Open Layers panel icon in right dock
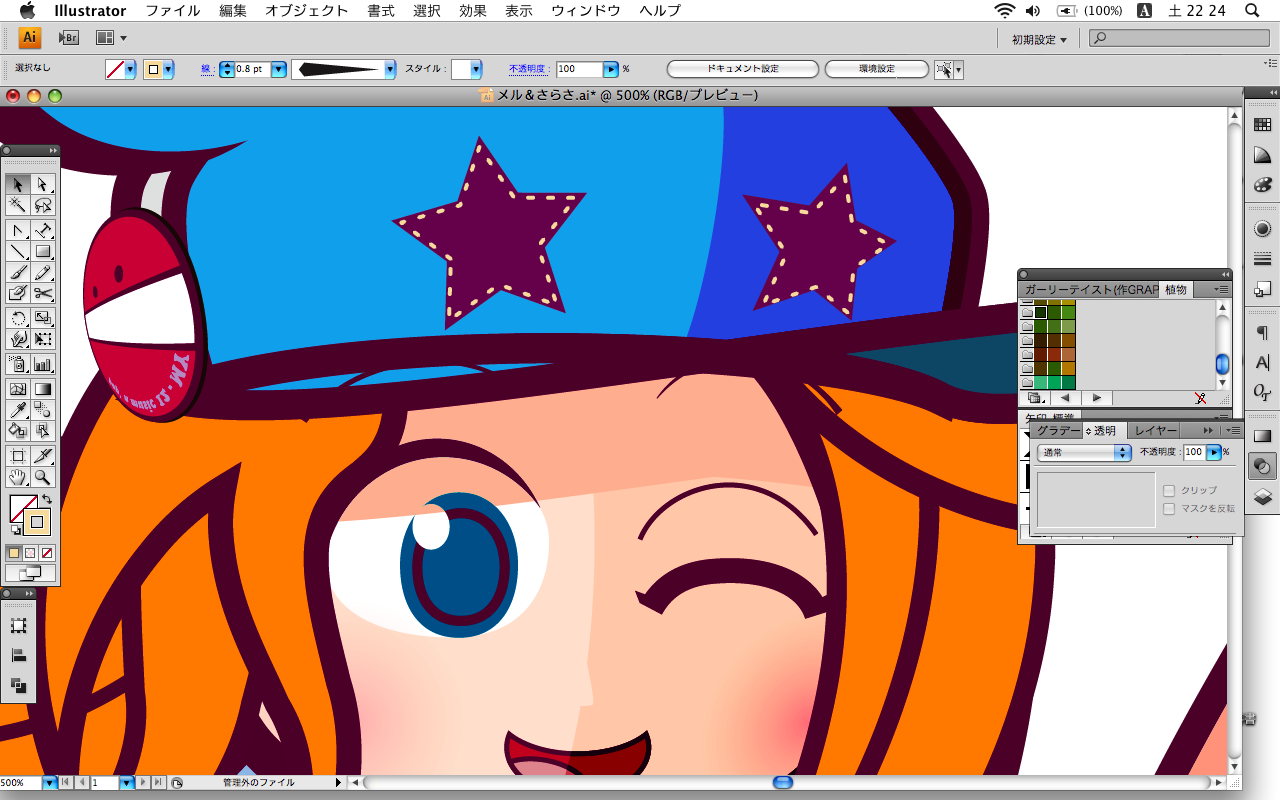 [1262, 496]
